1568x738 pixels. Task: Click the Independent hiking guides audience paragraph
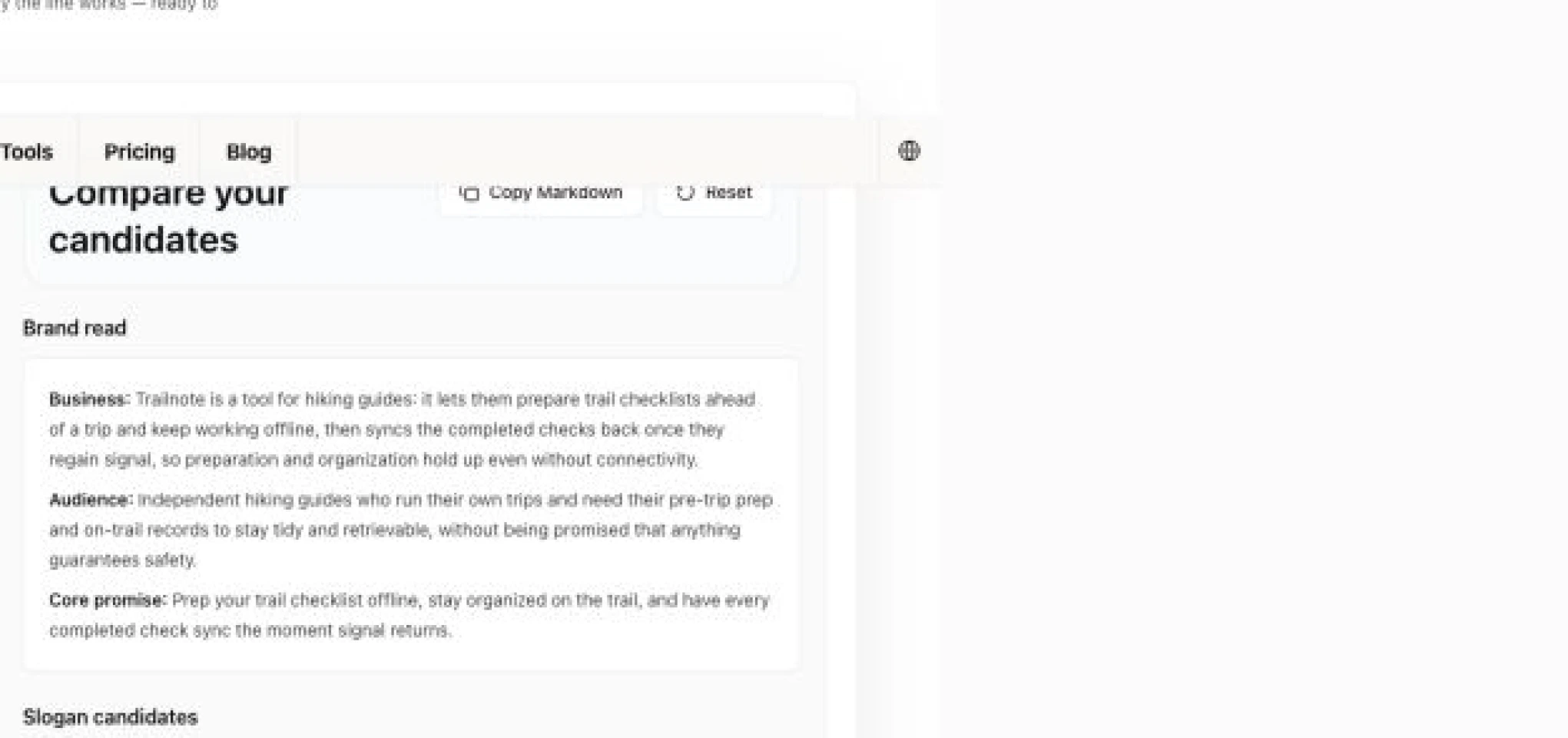pyautogui.click(x=410, y=530)
